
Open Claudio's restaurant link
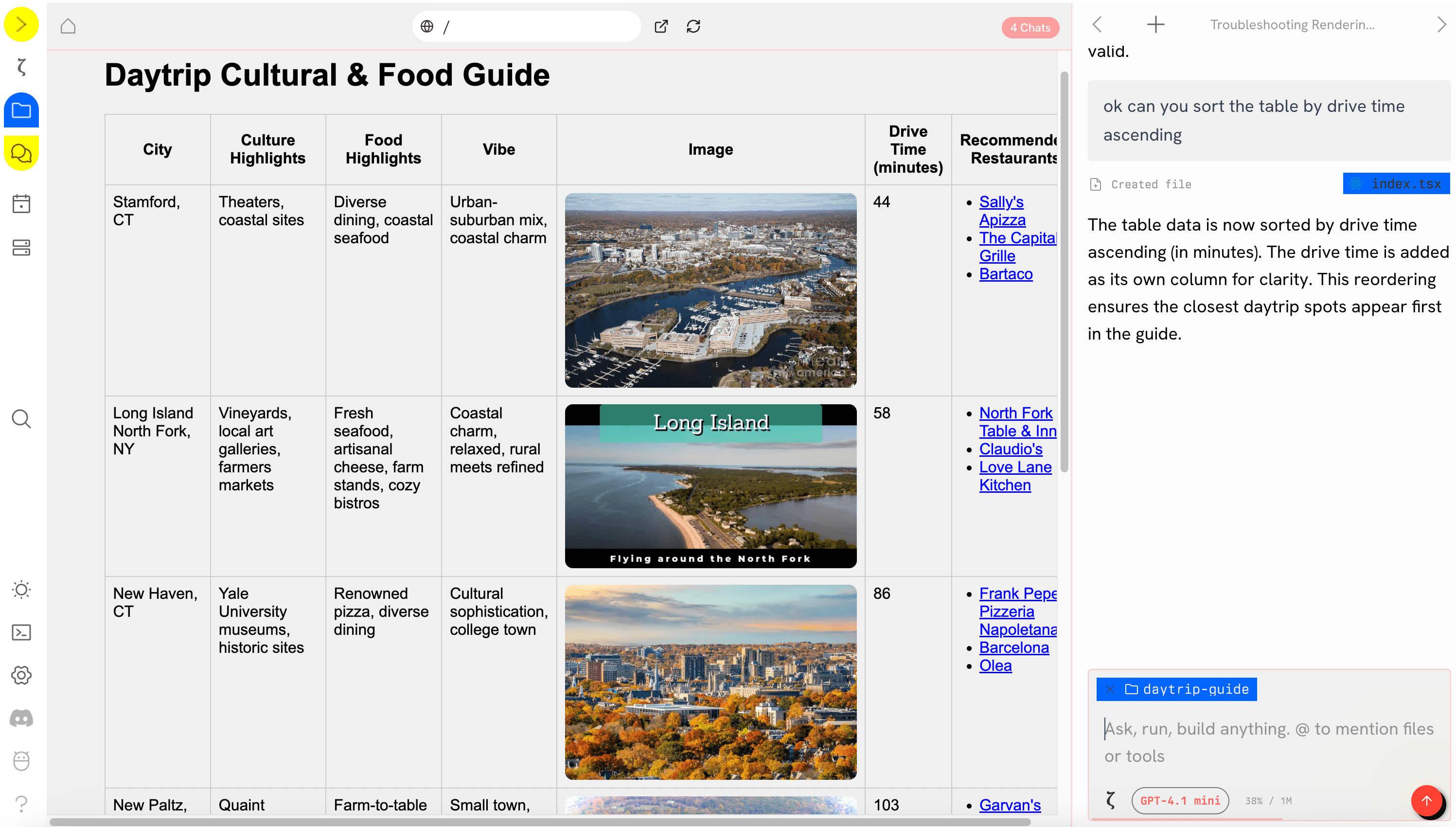point(1011,449)
